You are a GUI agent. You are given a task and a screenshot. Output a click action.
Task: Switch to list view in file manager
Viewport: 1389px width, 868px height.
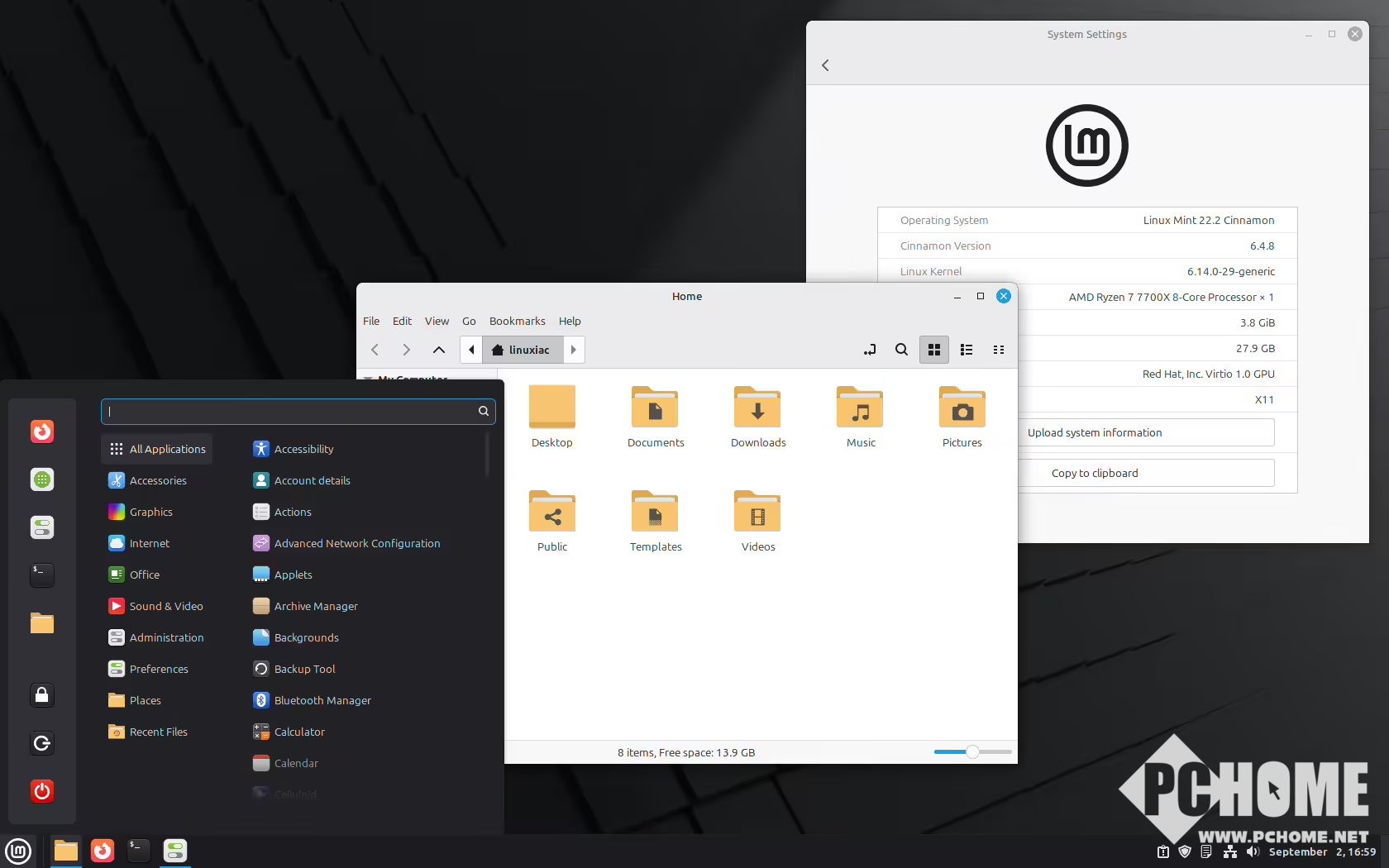point(967,350)
